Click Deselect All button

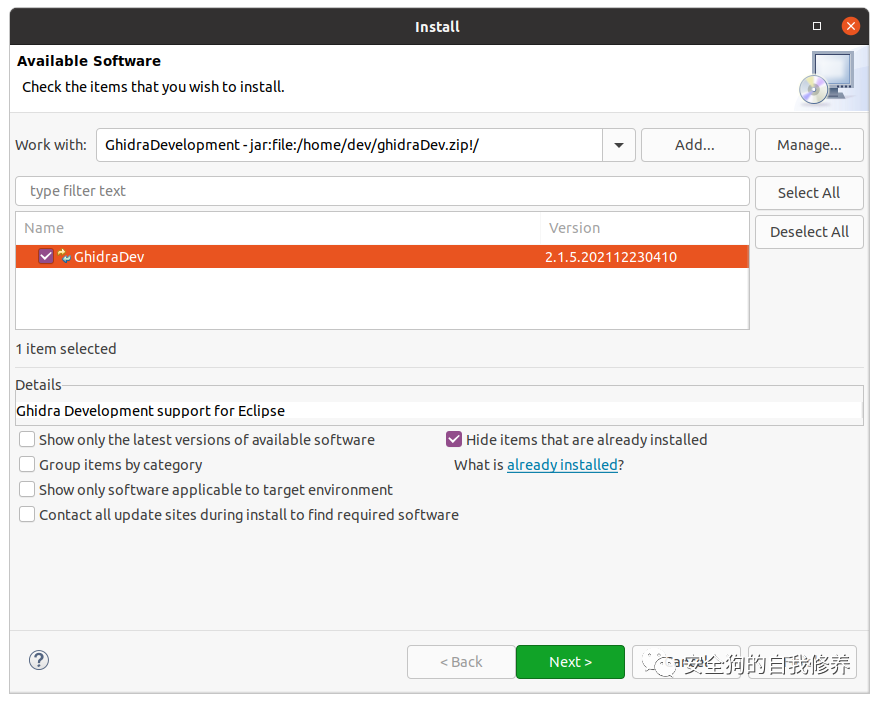click(809, 232)
